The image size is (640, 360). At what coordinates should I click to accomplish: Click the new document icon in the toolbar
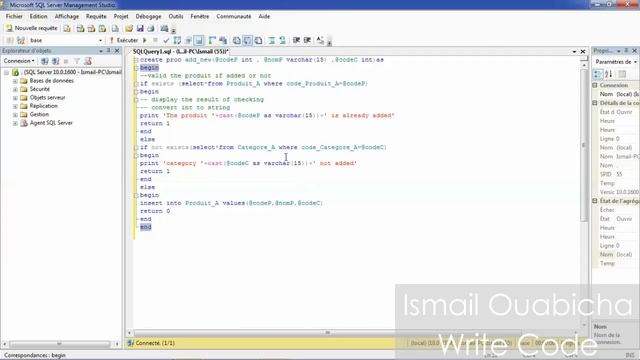point(116,28)
